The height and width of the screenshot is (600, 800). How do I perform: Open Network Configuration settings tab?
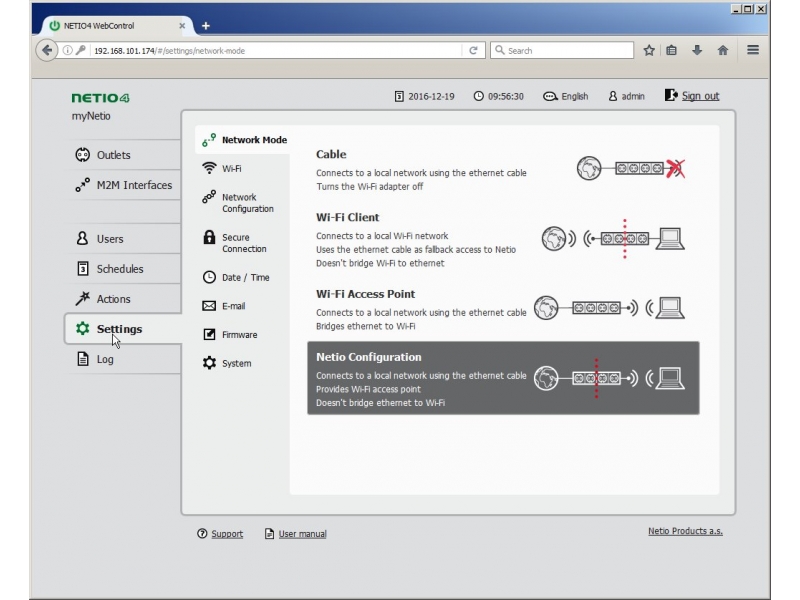coord(242,203)
